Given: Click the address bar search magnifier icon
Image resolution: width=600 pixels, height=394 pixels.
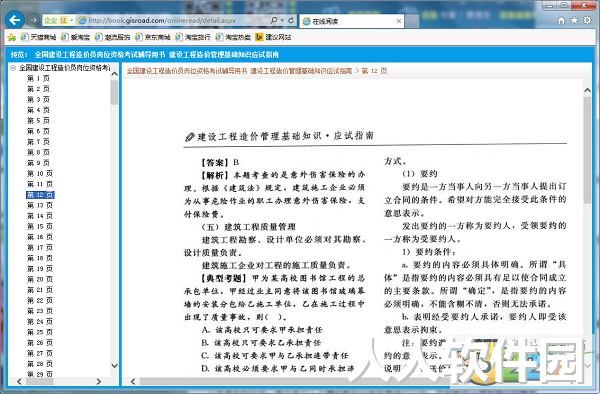Looking at the screenshot, I should (274, 20).
